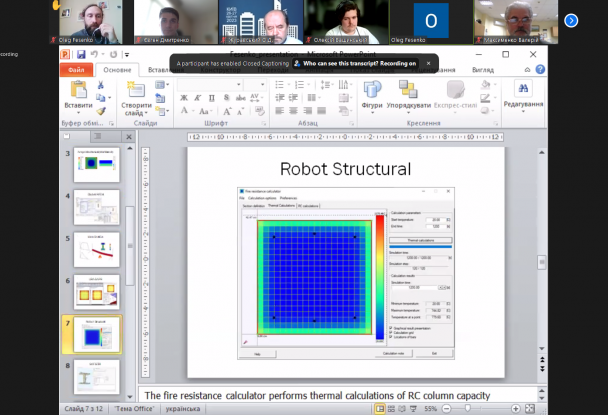Open PowerPoint Help question mark icon
This screenshot has height=415, width=608.
[x=540, y=70]
